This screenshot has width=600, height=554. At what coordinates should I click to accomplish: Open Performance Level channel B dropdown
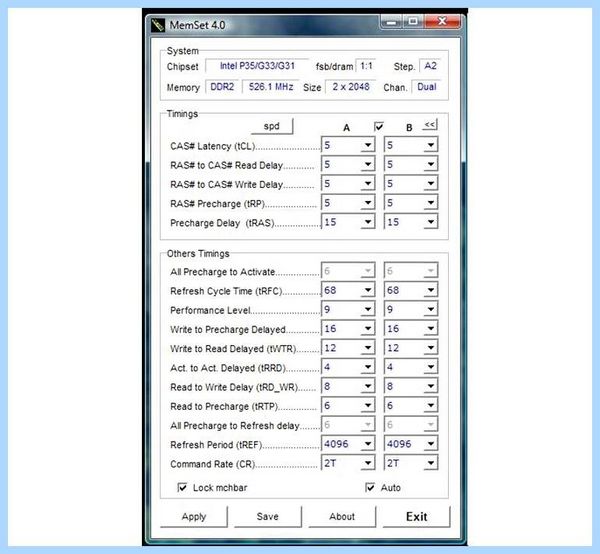click(411, 309)
